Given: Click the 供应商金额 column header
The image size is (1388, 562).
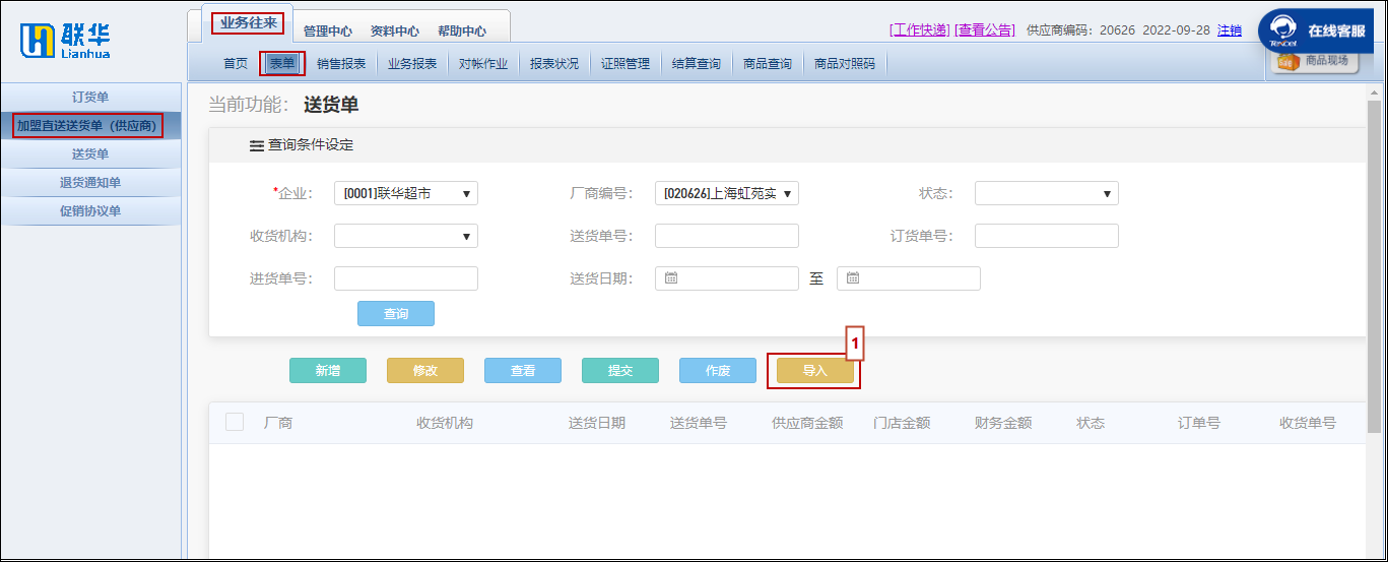Looking at the screenshot, I should tap(807, 423).
